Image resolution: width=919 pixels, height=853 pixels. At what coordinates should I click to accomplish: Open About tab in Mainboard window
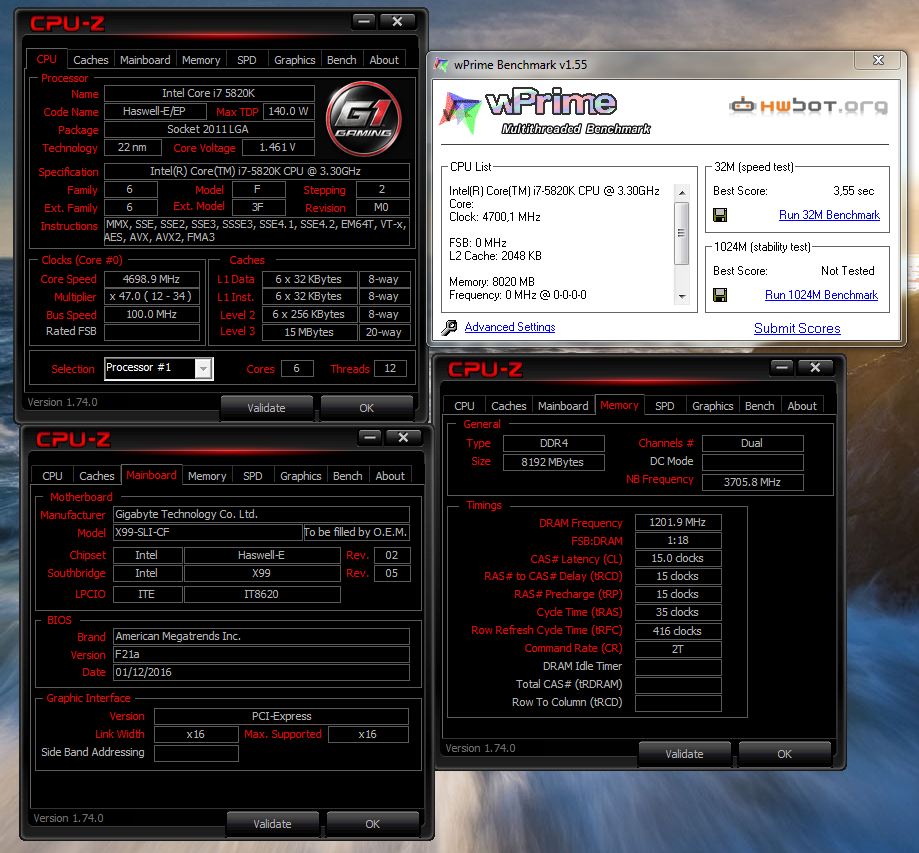(x=390, y=476)
